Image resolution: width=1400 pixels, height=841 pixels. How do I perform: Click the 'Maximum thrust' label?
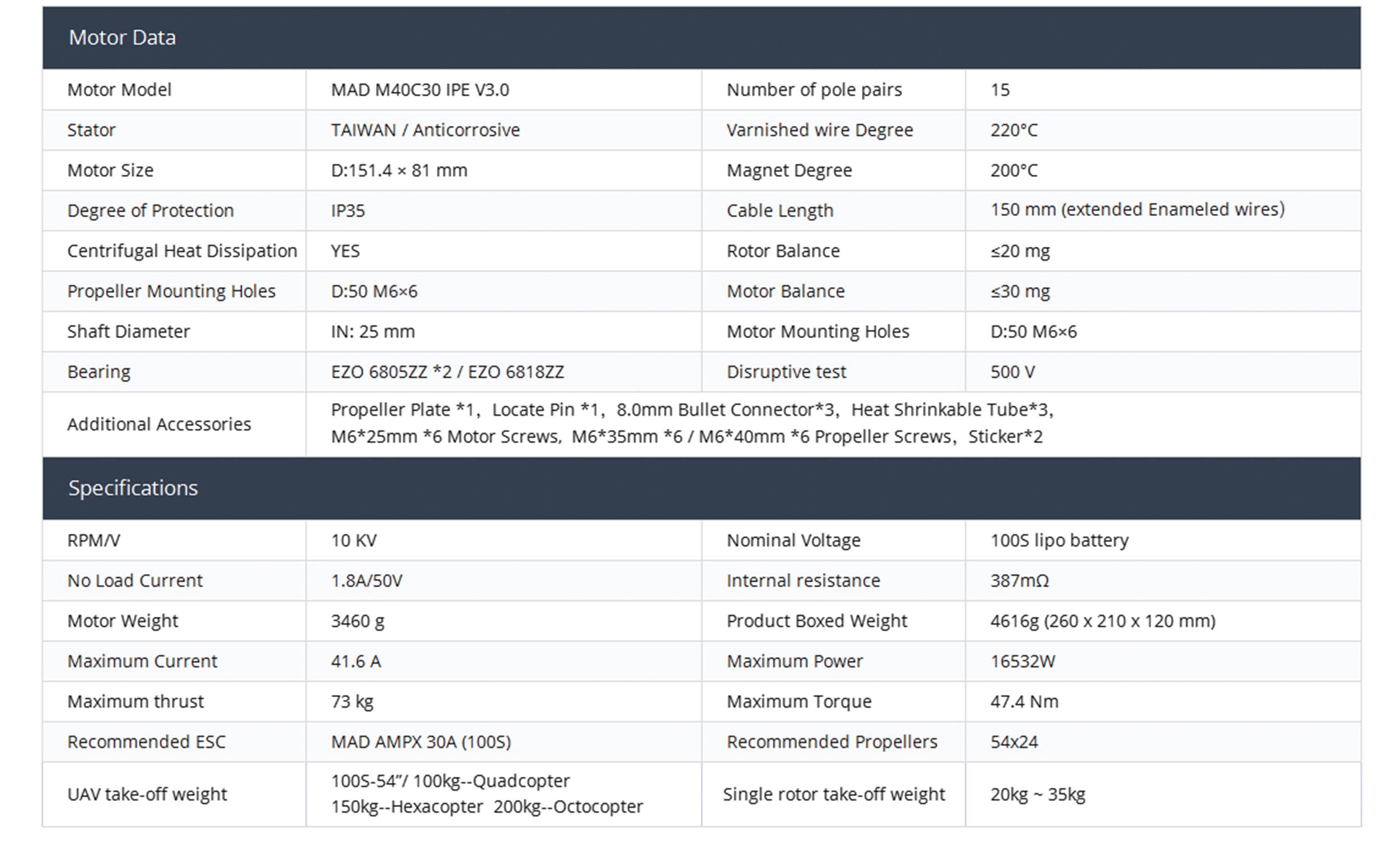(136, 701)
